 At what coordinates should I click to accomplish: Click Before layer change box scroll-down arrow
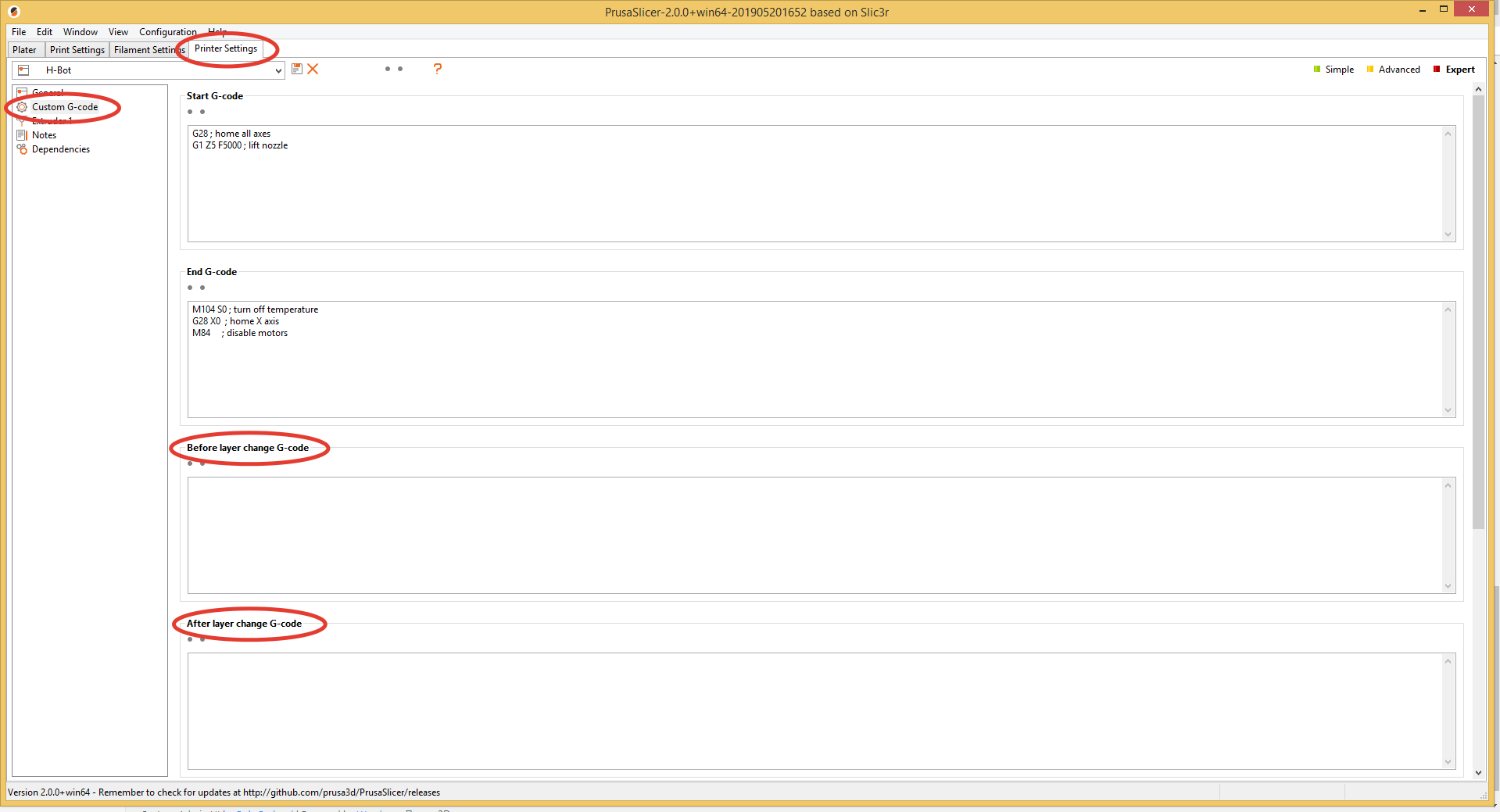pos(1448,586)
